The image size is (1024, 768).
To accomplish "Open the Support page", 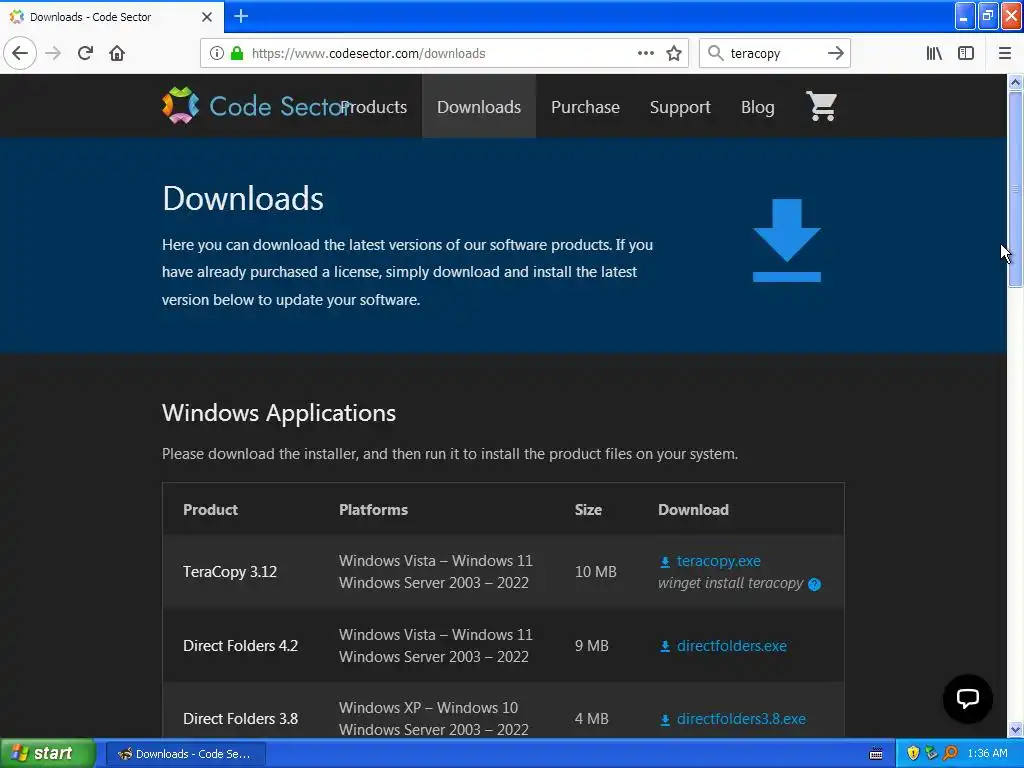I will tap(680, 106).
